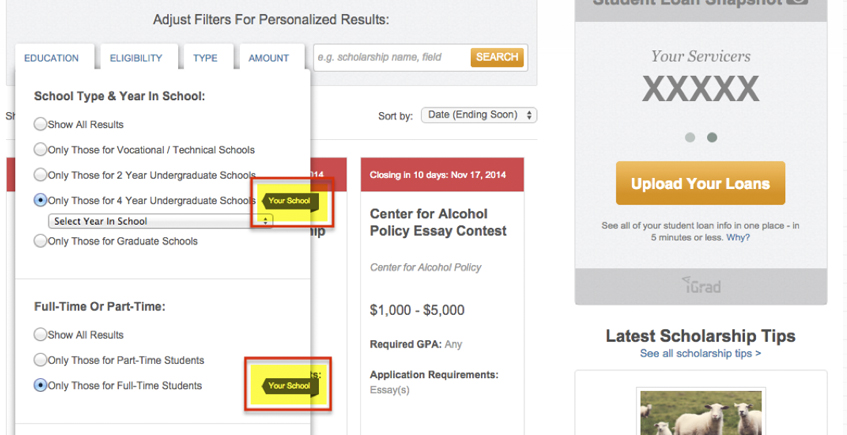Go to the second carousel dot under Your Servicers
The height and width of the screenshot is (435, 847).
click(712, 138)
